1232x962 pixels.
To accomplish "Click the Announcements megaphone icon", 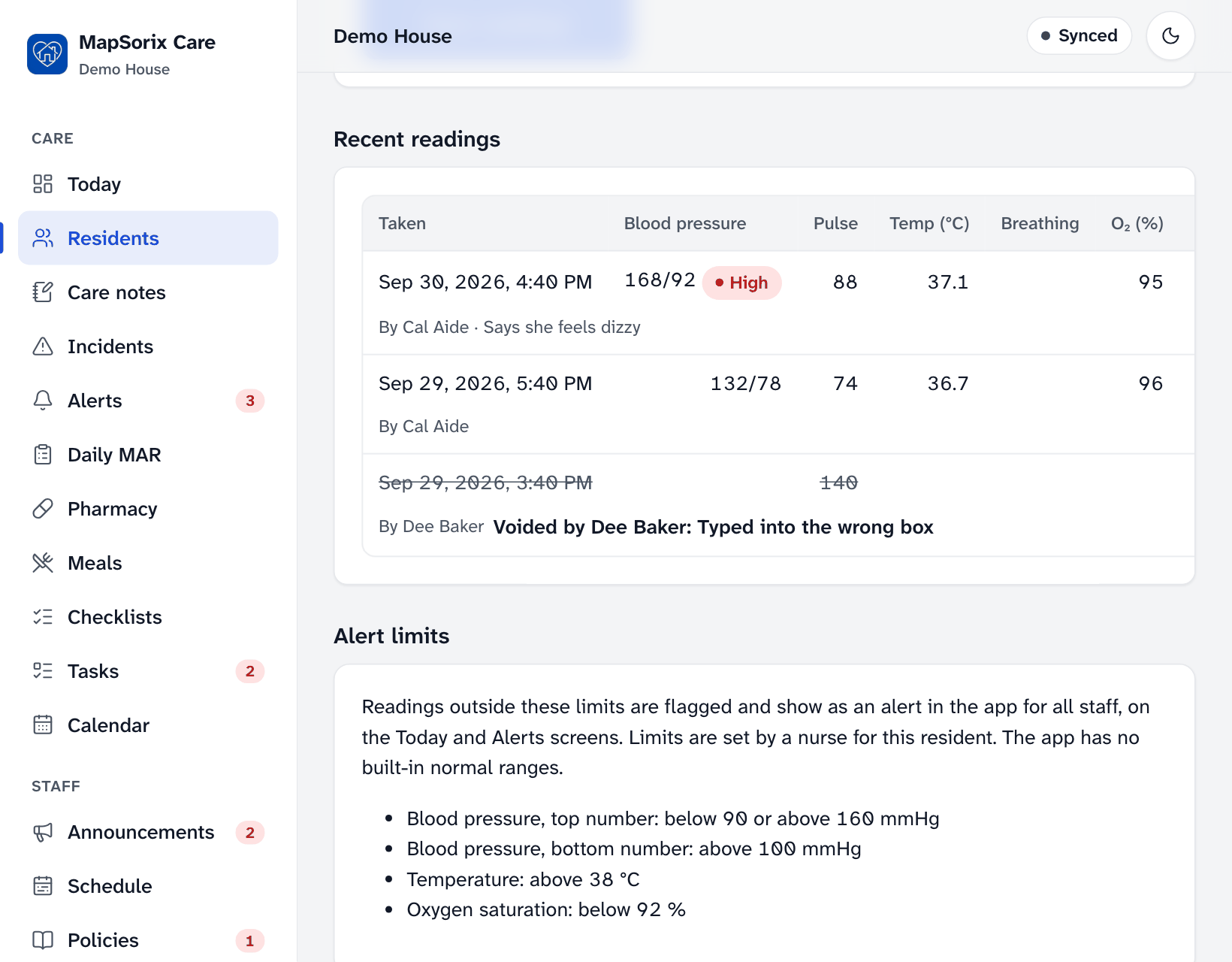I will pos(43,832).
